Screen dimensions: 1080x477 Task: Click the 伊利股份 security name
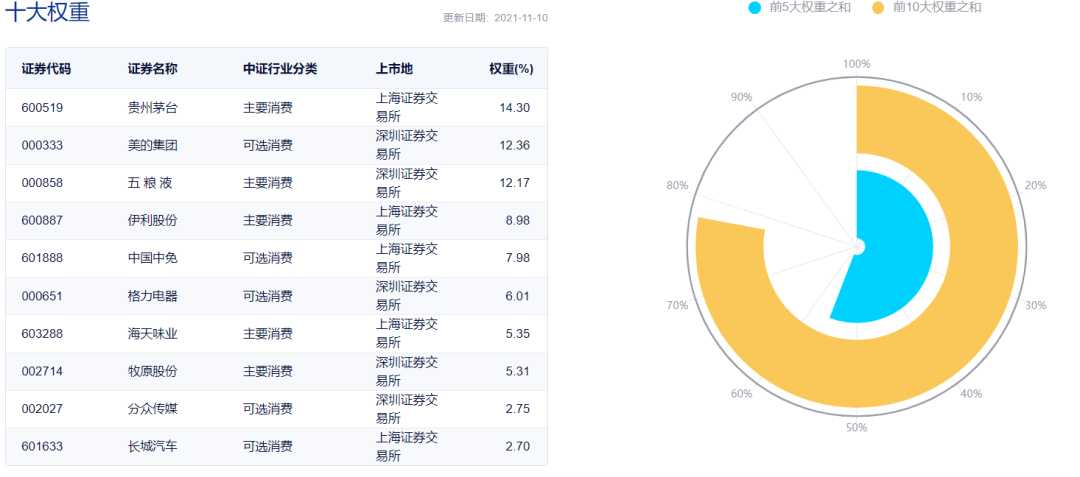[153, 221]
